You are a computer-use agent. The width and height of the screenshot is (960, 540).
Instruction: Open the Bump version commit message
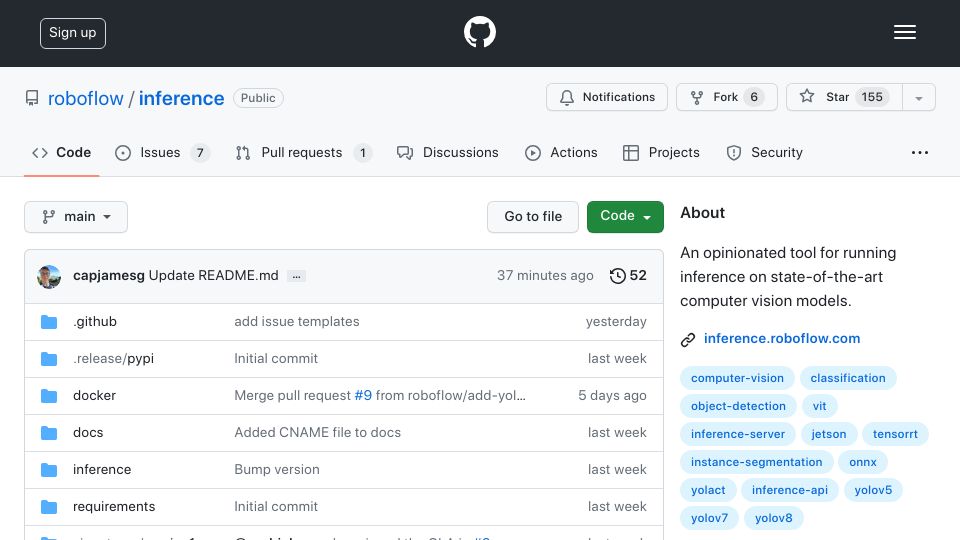(277, 470)
